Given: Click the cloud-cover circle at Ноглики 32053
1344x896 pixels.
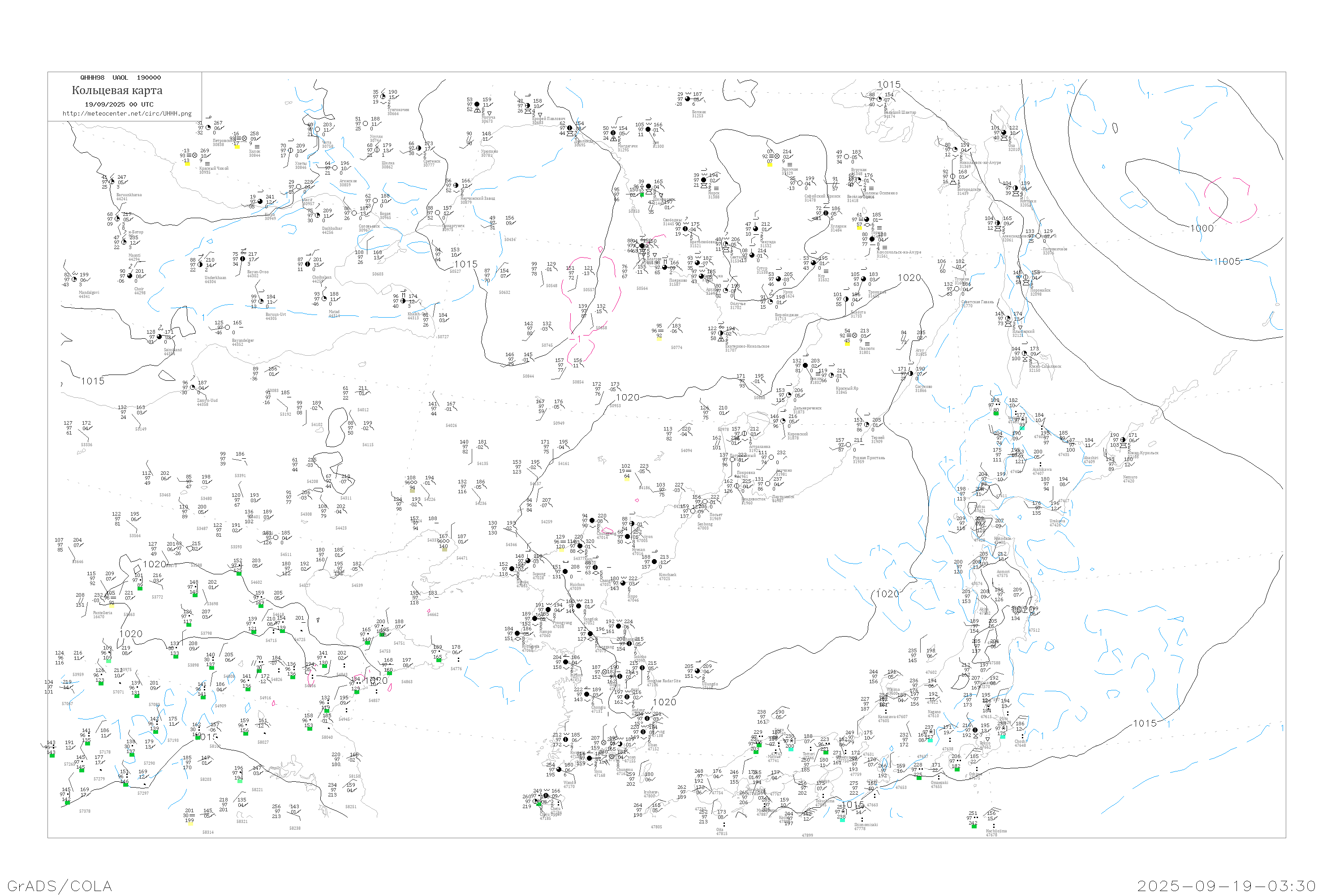Looking at the screenshot, I should point(1016,188).
